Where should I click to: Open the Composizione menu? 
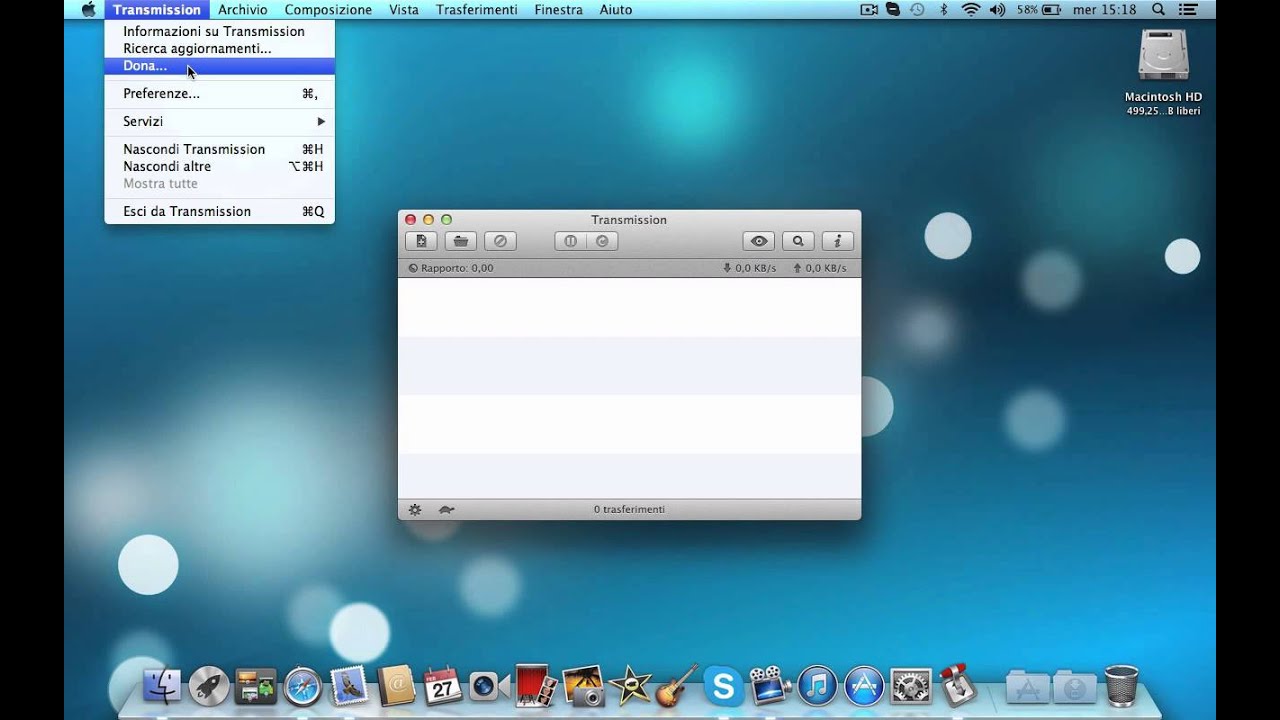[328, 9]
